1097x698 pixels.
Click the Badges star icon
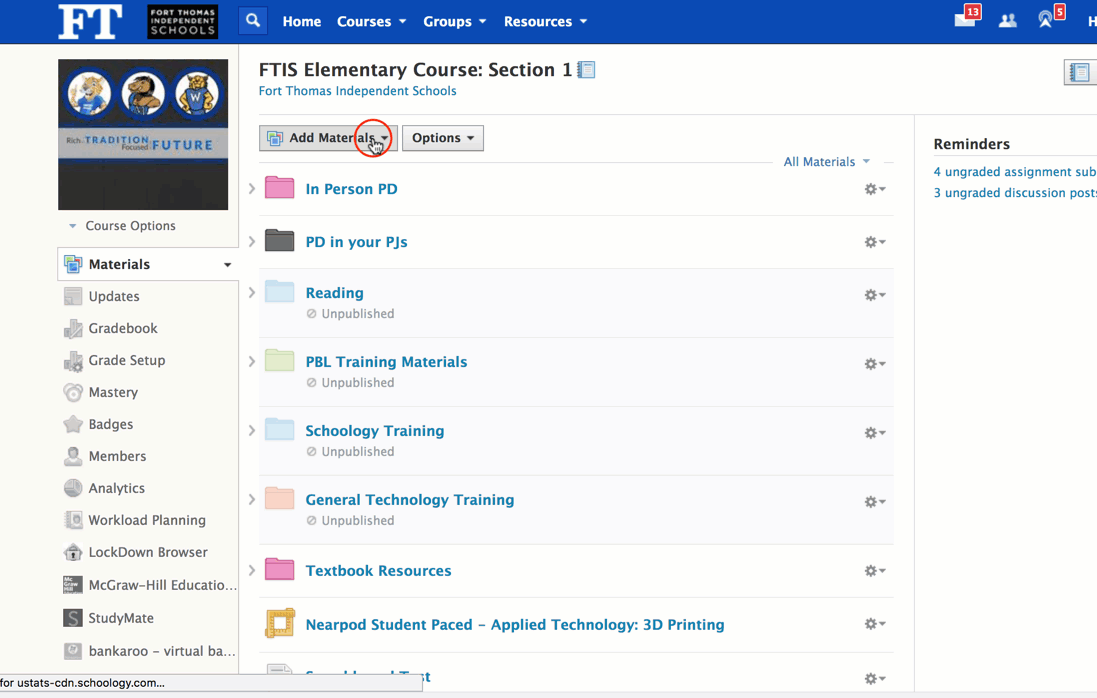point(73,424)
